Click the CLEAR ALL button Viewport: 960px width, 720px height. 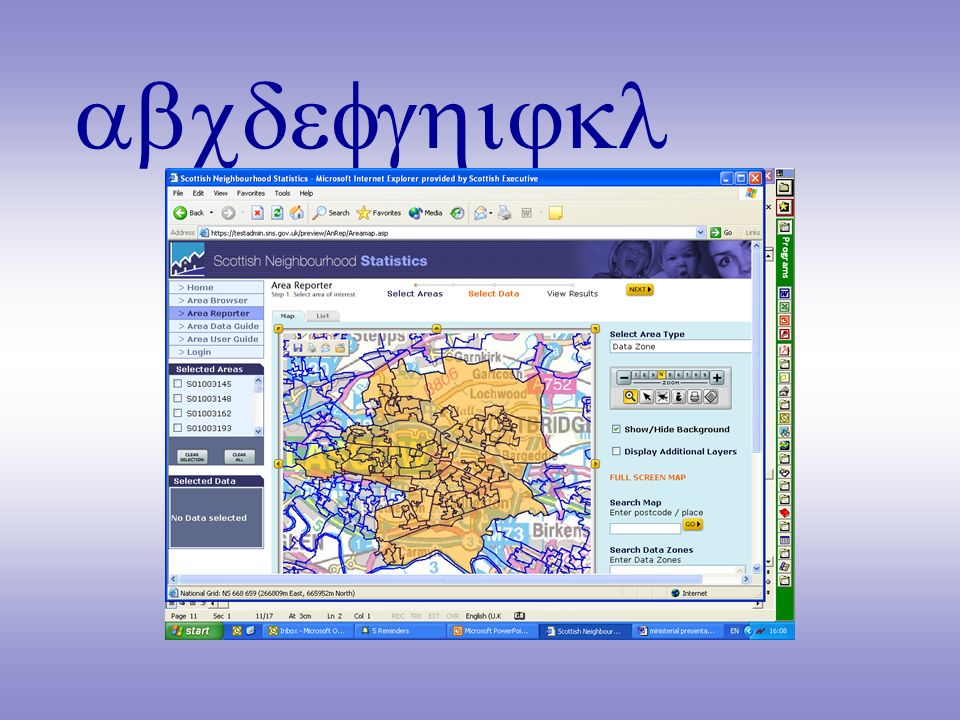tap(239, 457)
